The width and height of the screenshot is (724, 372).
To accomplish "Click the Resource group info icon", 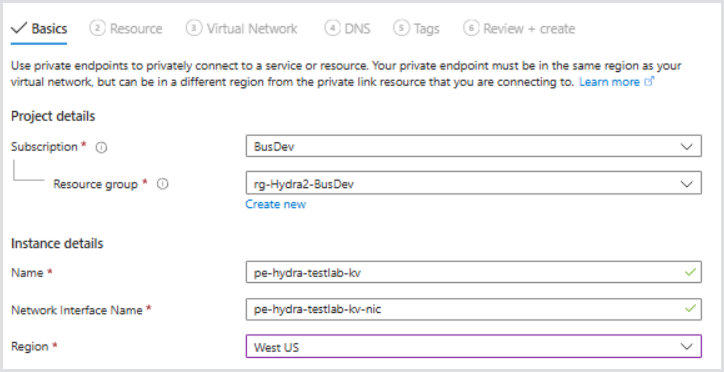I will pos(163,184).
